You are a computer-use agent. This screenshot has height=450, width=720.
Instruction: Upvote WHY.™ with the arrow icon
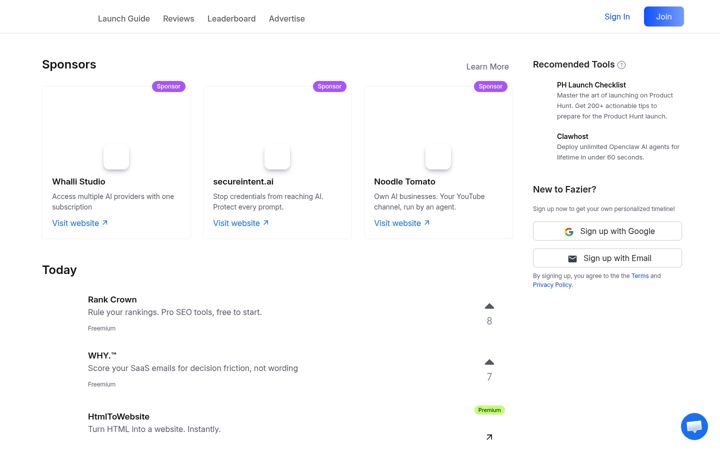coord(489,362)
